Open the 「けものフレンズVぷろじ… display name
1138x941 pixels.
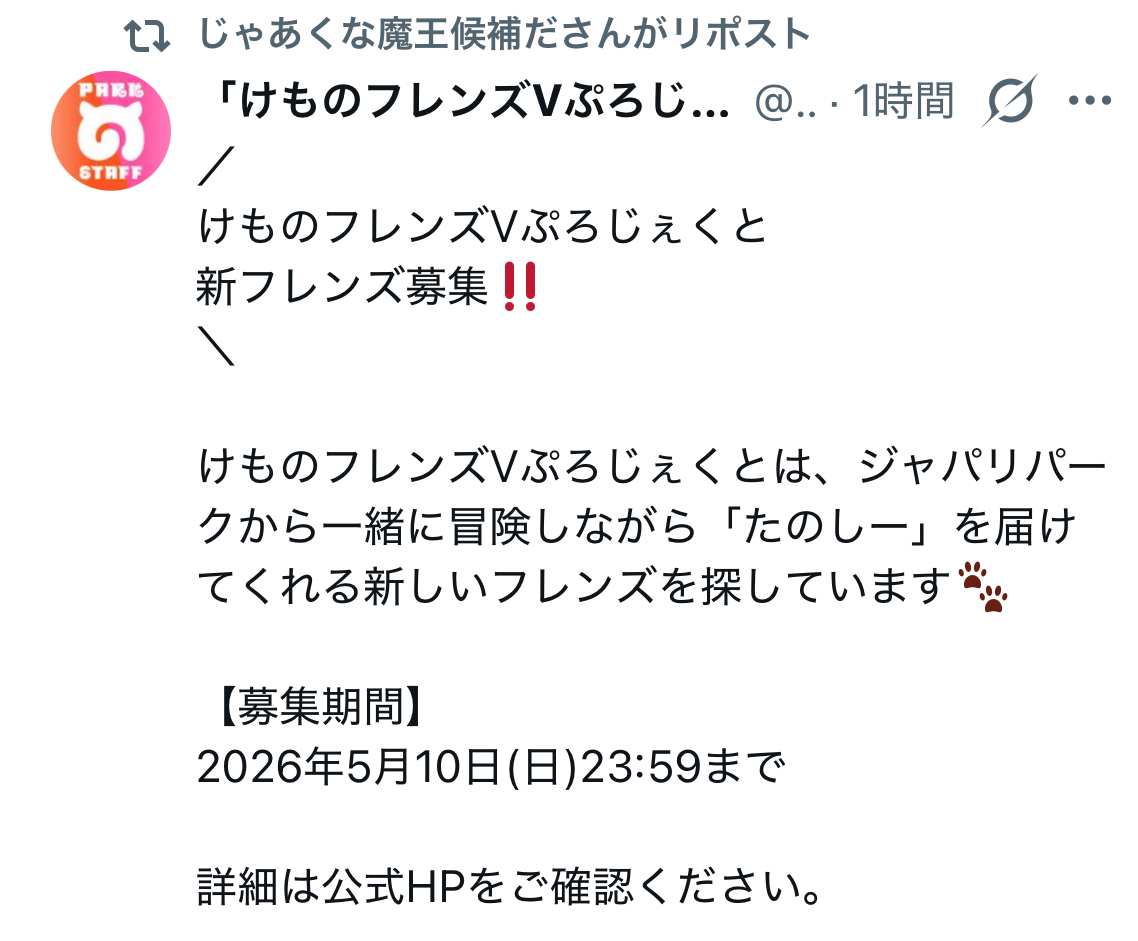click(470, 100)
